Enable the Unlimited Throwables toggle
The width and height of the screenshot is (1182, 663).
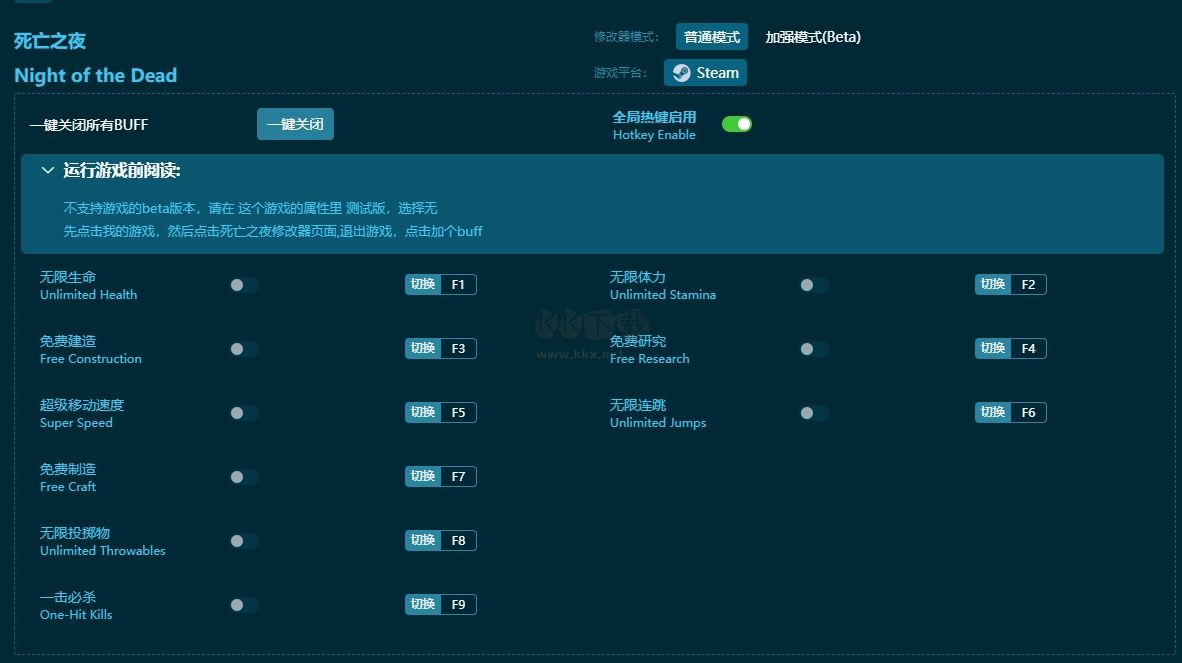click(243, 541)
